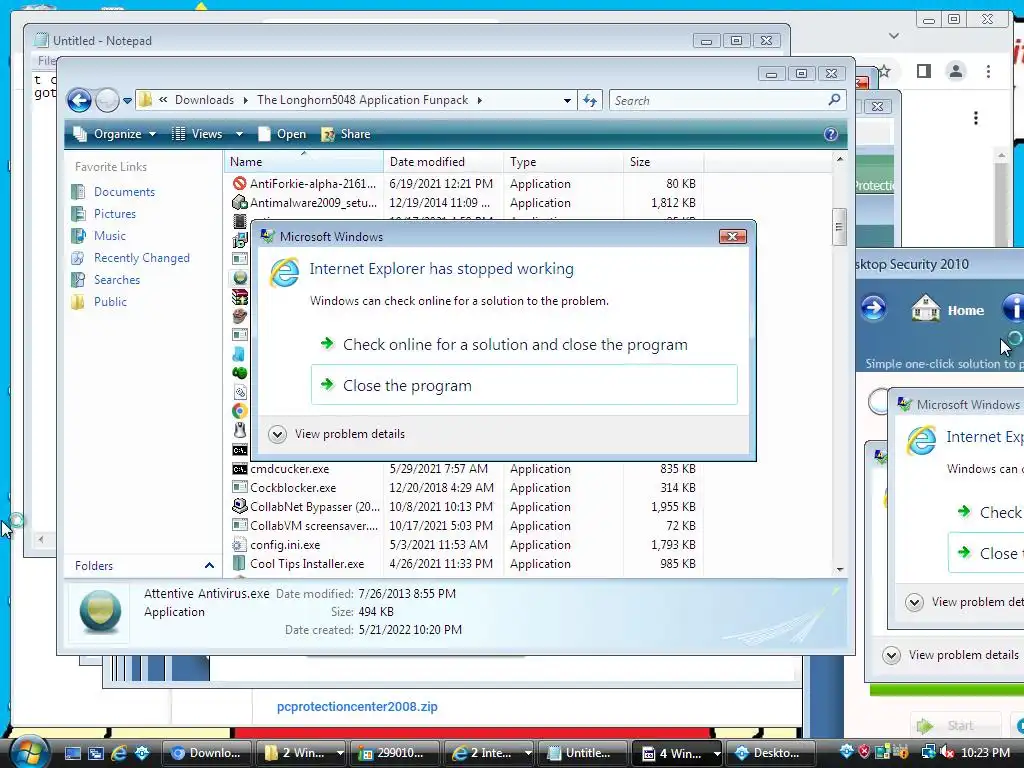Click Check online for a solution option
The image size is (1024, 768).
point(524,344)
